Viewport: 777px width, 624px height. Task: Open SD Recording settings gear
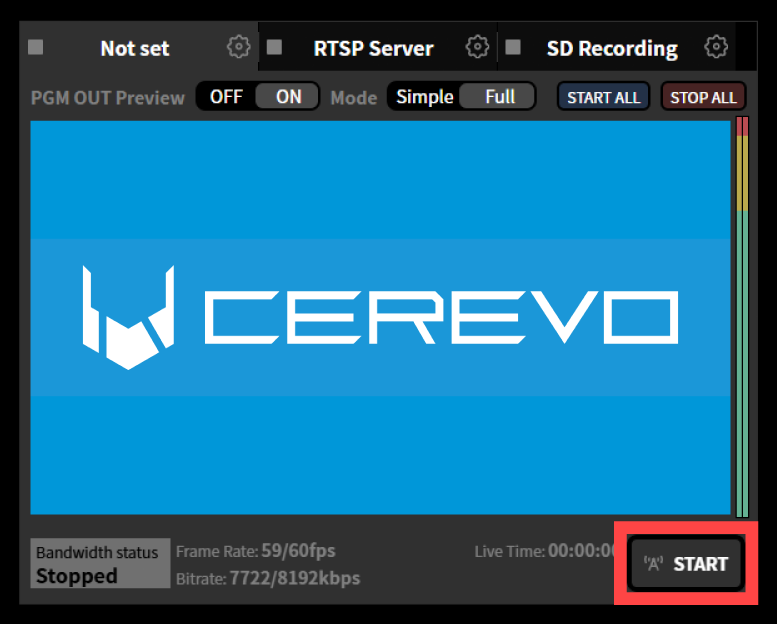click(x=715, y=47)
